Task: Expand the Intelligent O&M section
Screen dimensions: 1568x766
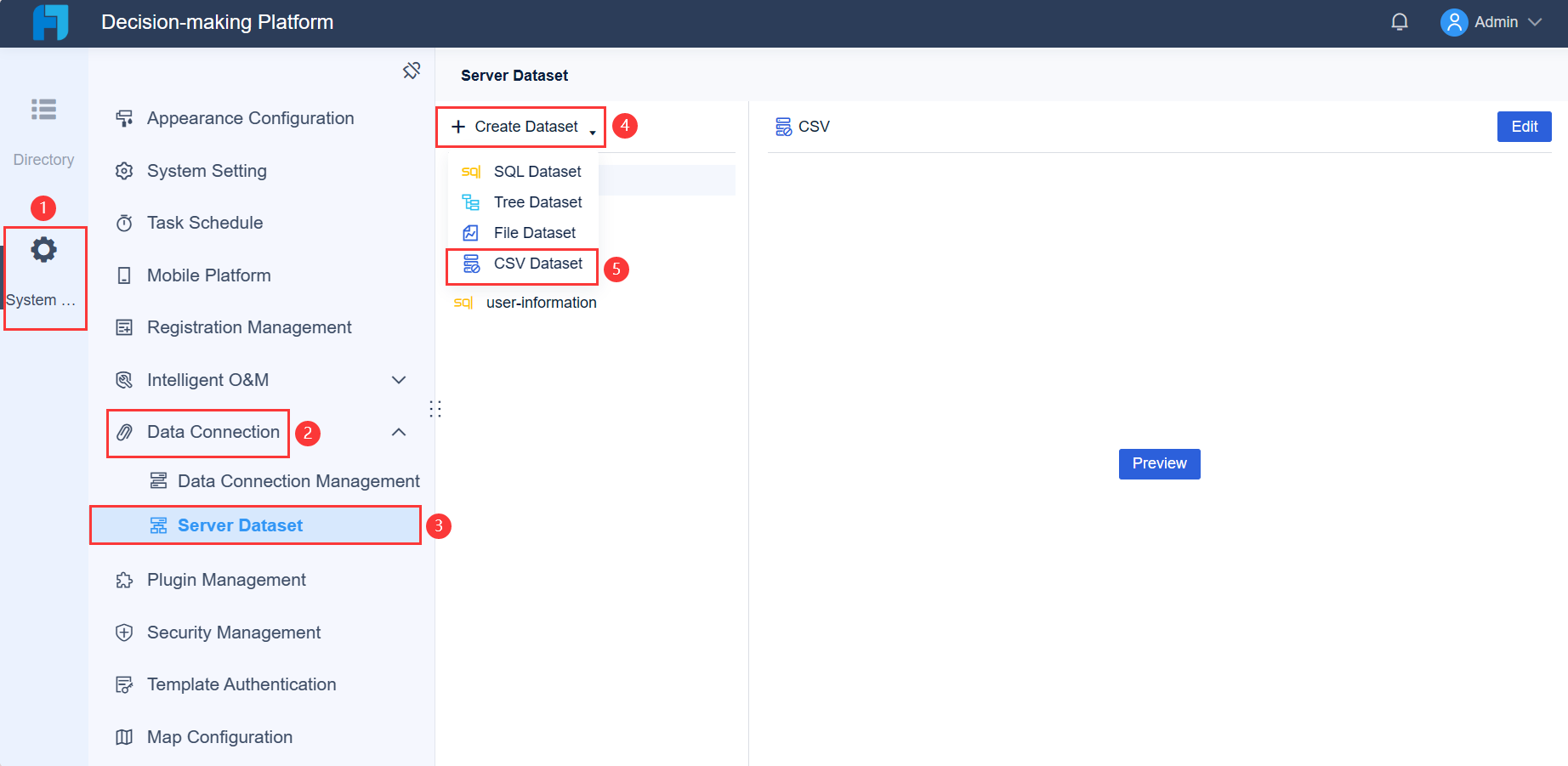Action: (x=398, y=380)
